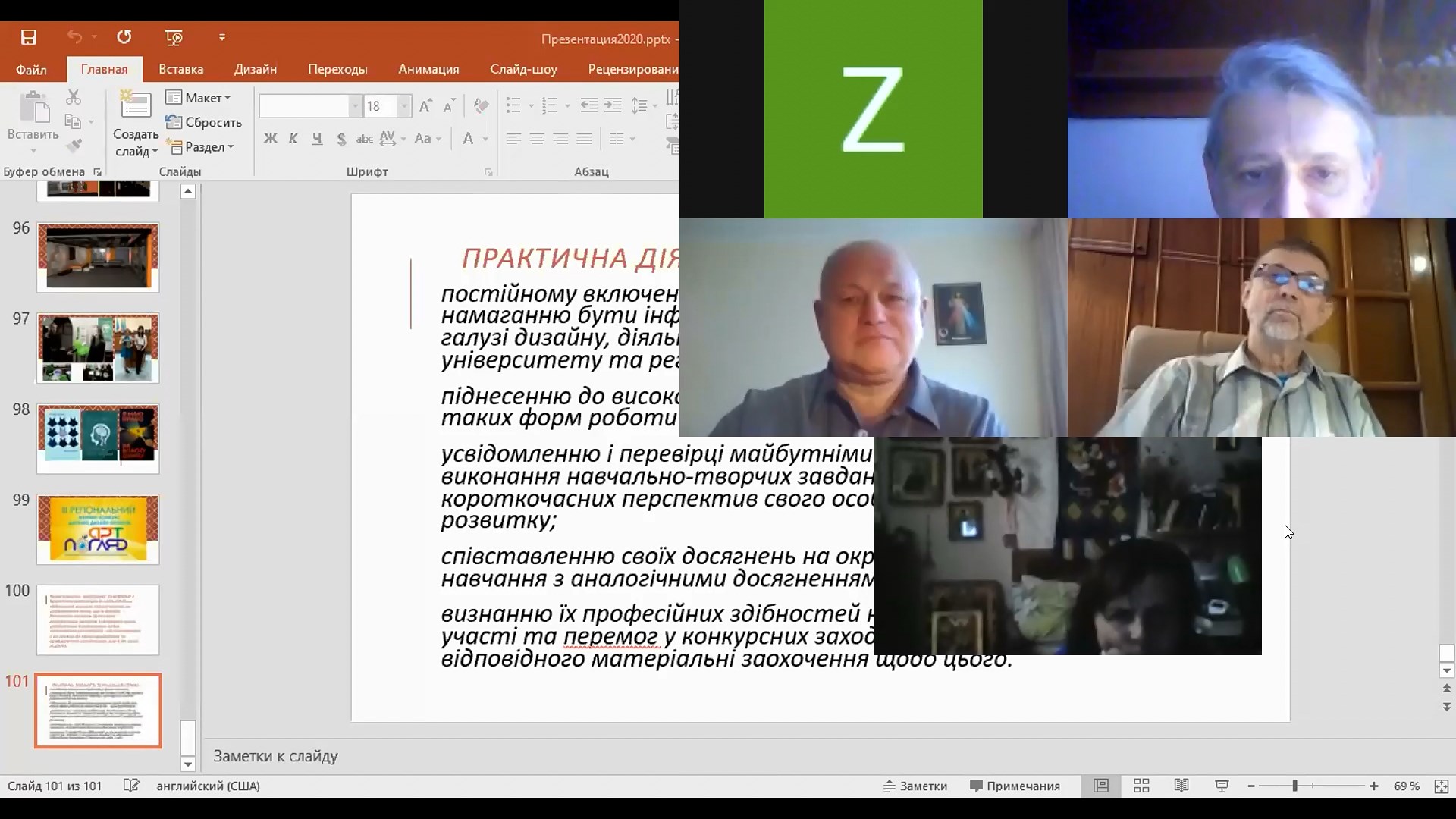Start slideshow from status bar
This screenshot has height=819, width=1456.
click(x=1222, y=786)
